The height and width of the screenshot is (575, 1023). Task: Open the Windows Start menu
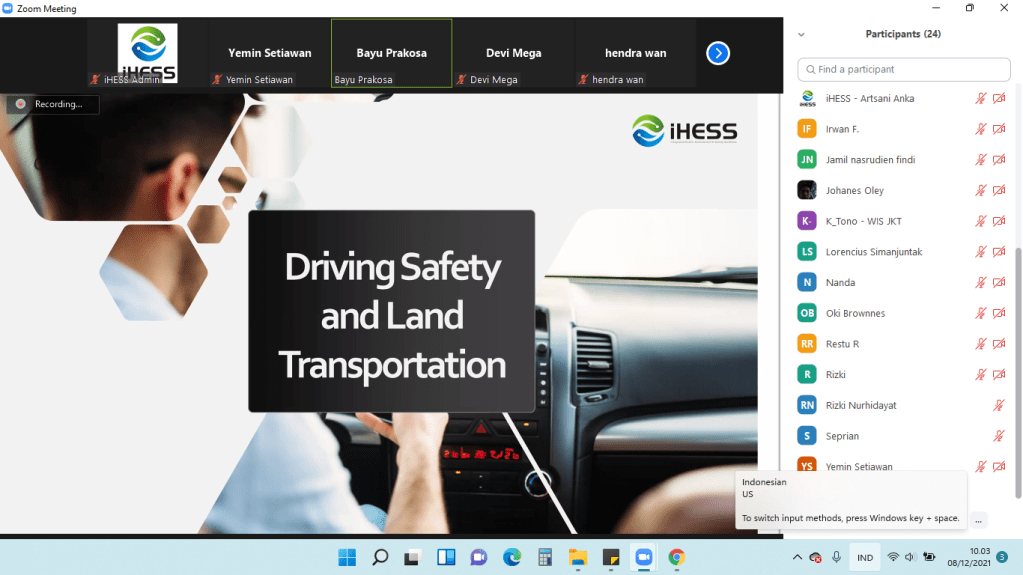[347, 557]
